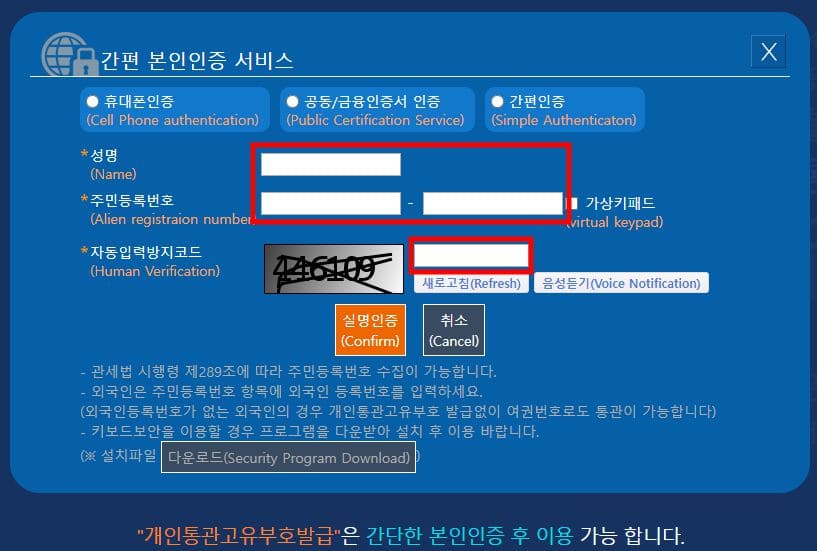This screenshot has height=551, width=817.
Task: Click the captcha image showing 146109
Action: click(x=334, y=269)
